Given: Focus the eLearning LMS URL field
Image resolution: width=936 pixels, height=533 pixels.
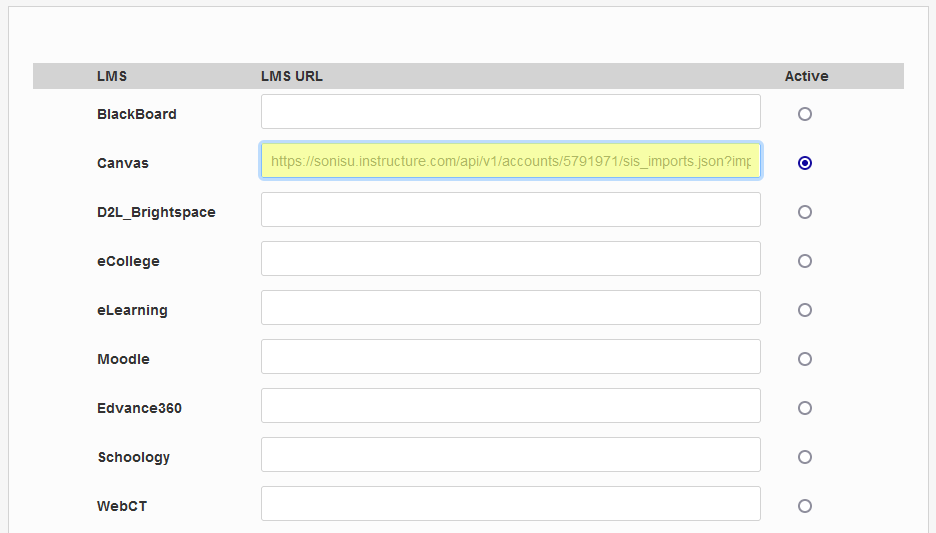Looking at the screenshot, I should (510, 307).
